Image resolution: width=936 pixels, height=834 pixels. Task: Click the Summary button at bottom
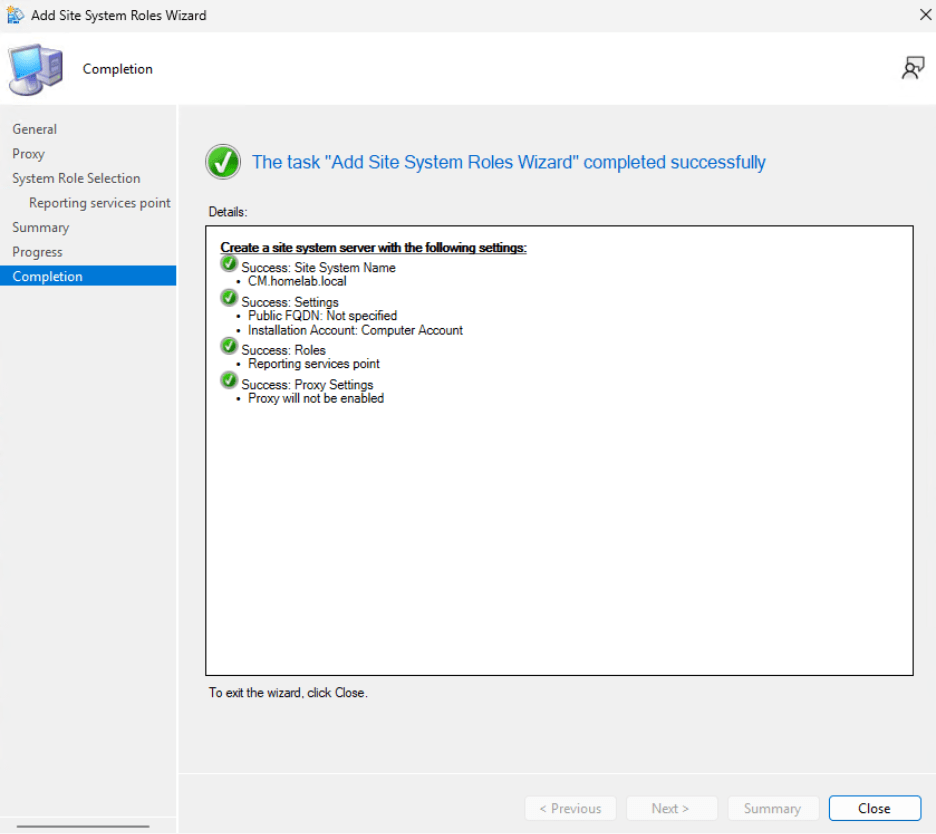(x=772, y=808)
